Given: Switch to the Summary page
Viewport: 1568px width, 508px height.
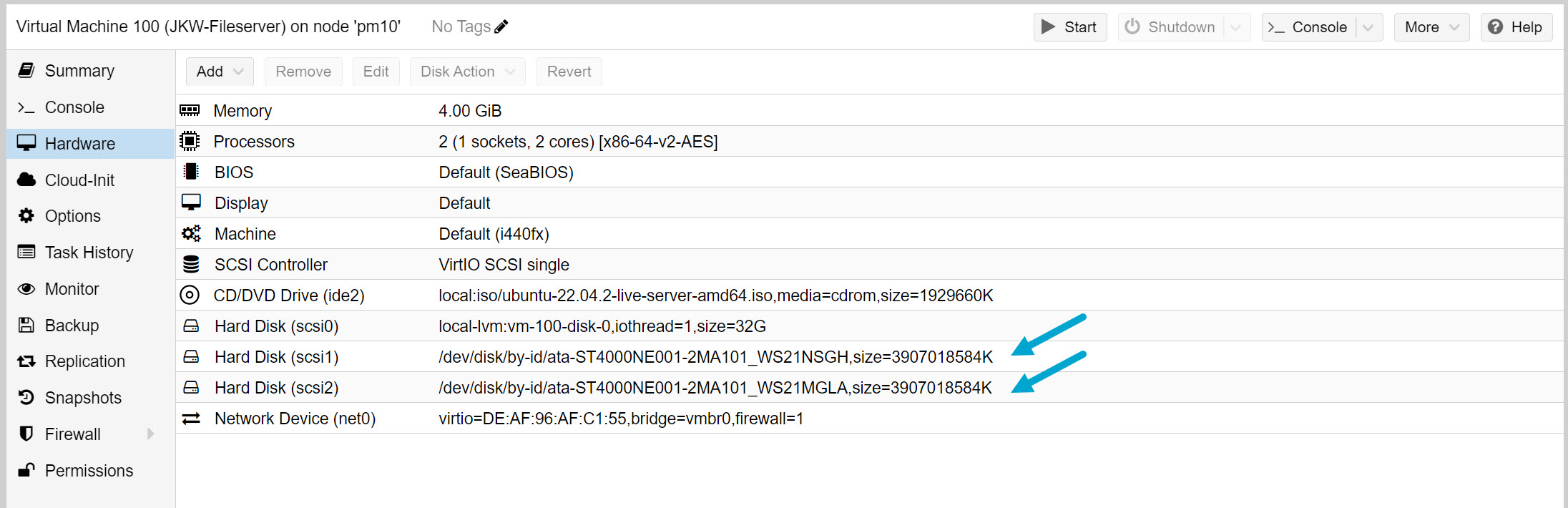Looking at the screenshot, I should (x=79, y=70).
